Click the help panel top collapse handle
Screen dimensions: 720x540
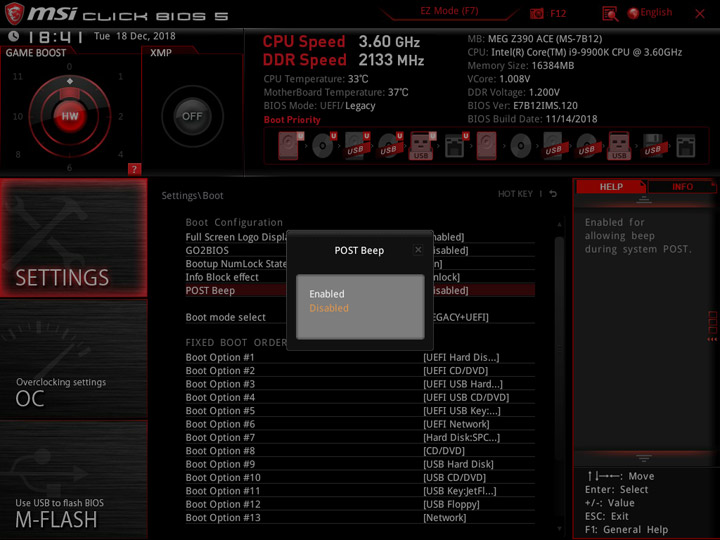point(644,199)
